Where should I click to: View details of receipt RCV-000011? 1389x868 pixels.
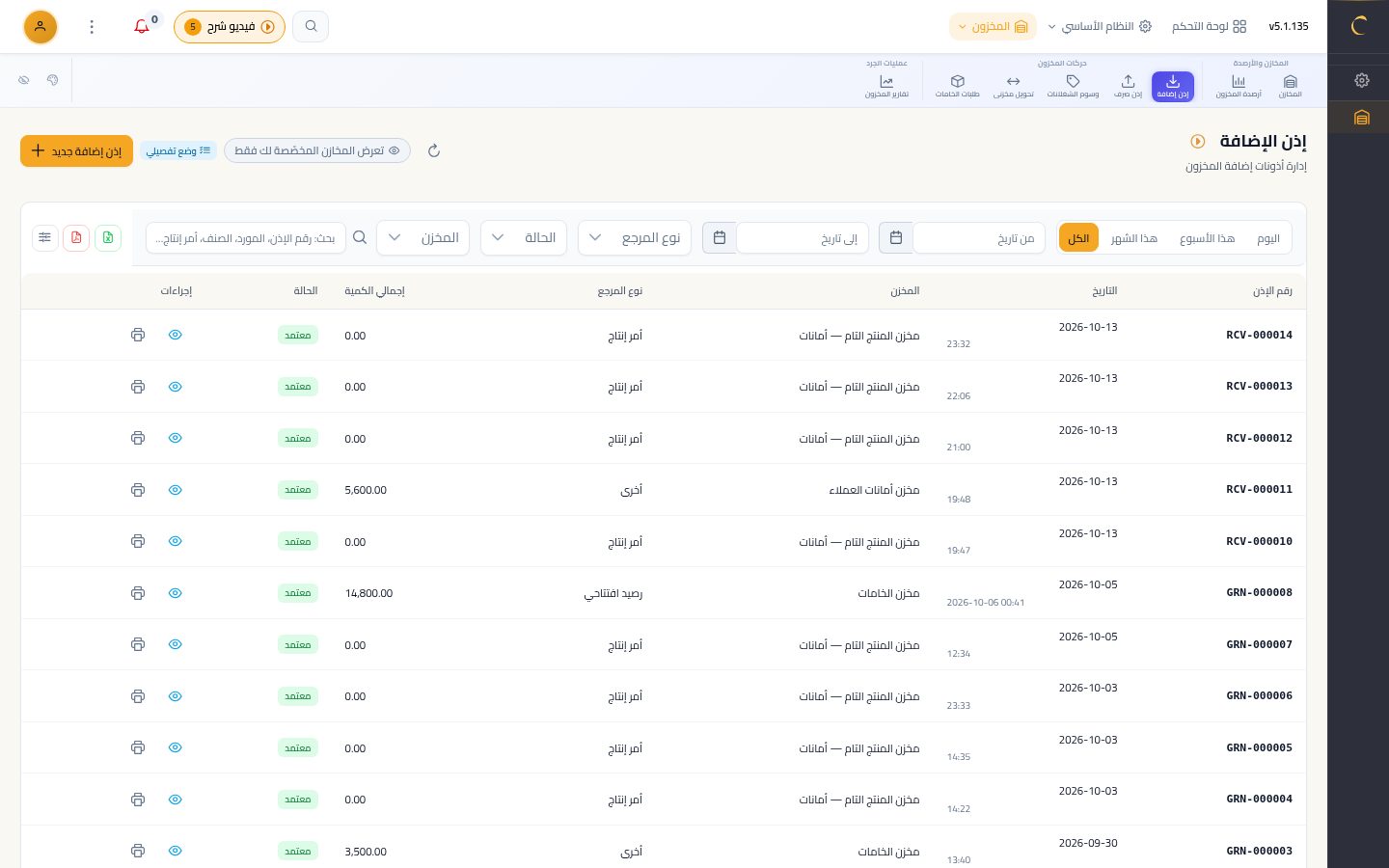(x=175, y=490)
